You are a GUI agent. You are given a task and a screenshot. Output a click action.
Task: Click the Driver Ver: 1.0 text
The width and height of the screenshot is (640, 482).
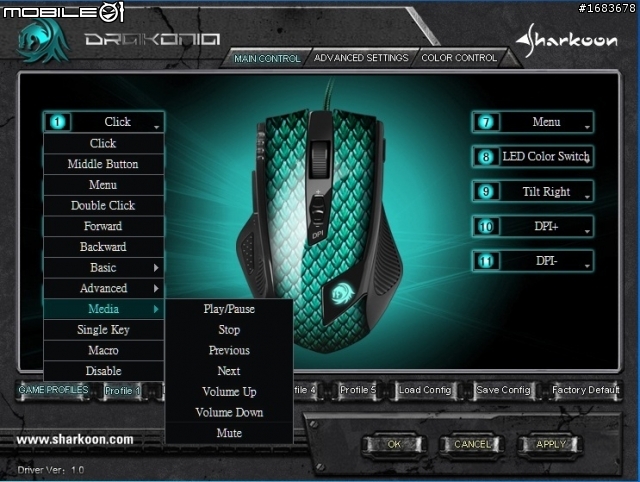coord(51,470)
